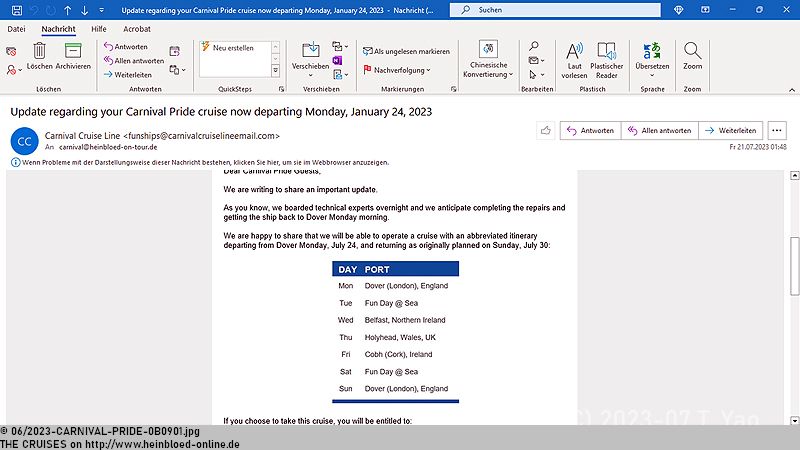Click Weiterleiten button in message header
The image size is (800, 450).
[731, 131]
